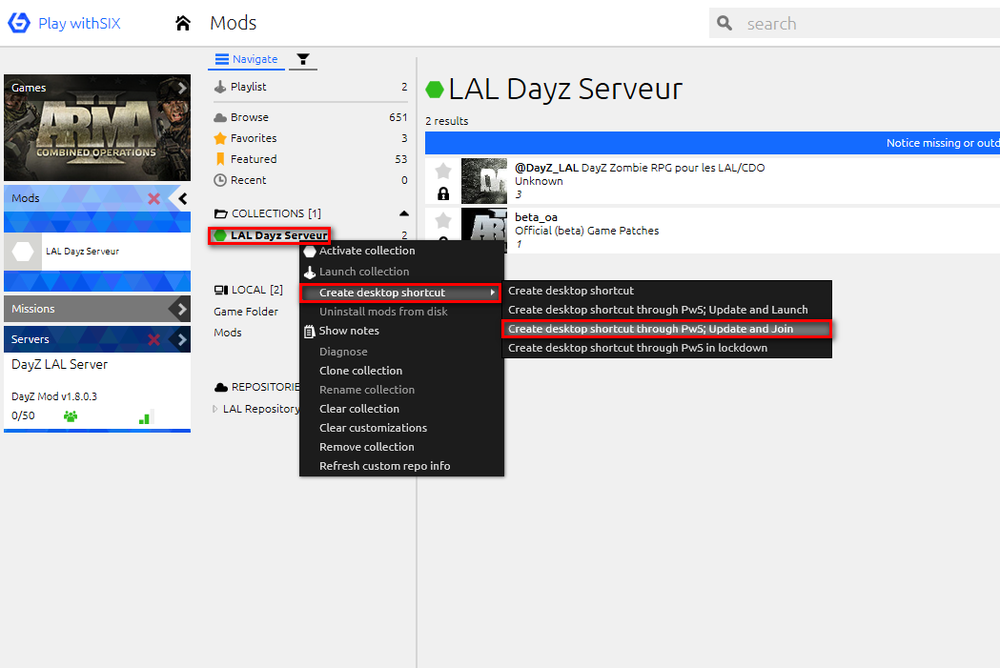The width and height of the screenshot is (1000, 668).
Task: Click the green players icon on DayZ LAL Server
Action: tap(70, 417)
